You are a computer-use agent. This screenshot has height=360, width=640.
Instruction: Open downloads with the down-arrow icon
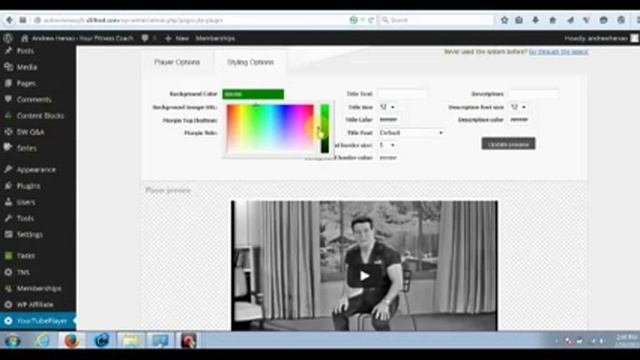coord(536,20)
